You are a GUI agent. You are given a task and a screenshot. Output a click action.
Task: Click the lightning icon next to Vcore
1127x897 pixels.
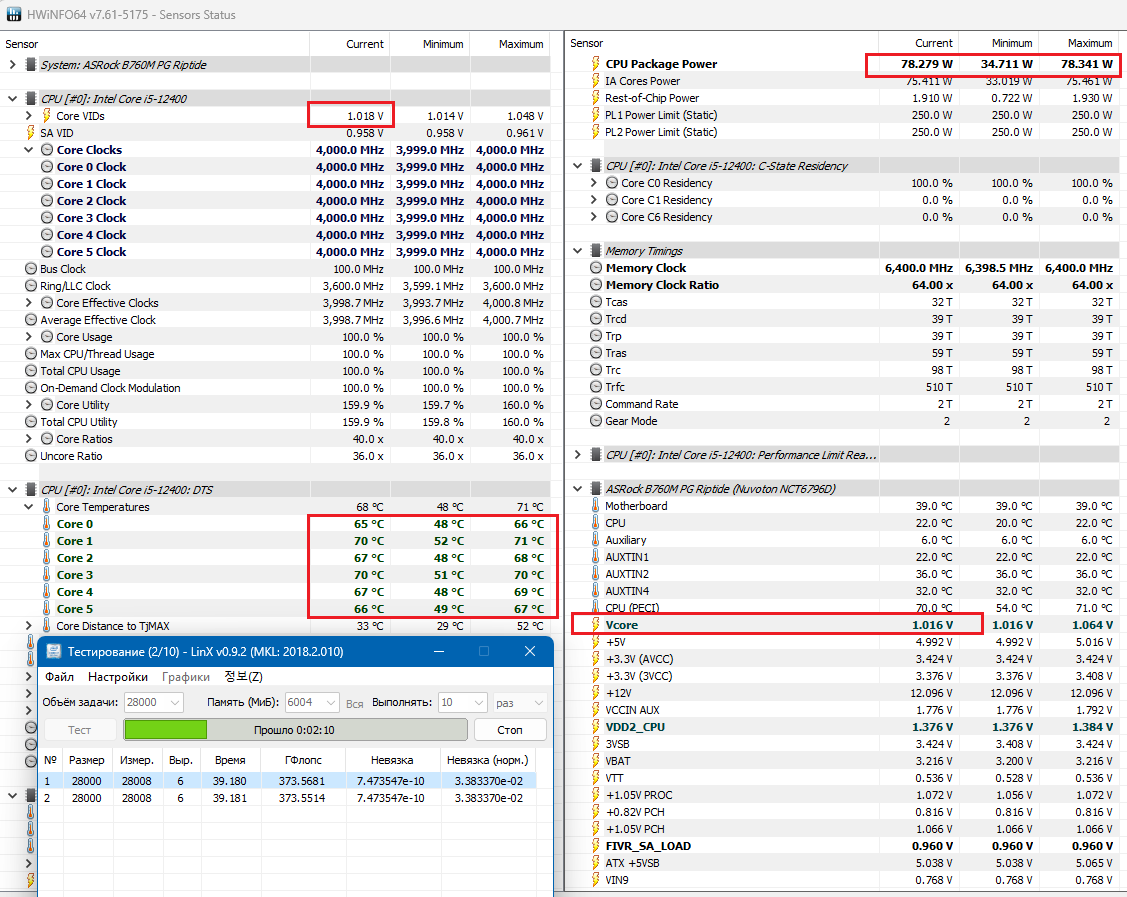[594, 625]
